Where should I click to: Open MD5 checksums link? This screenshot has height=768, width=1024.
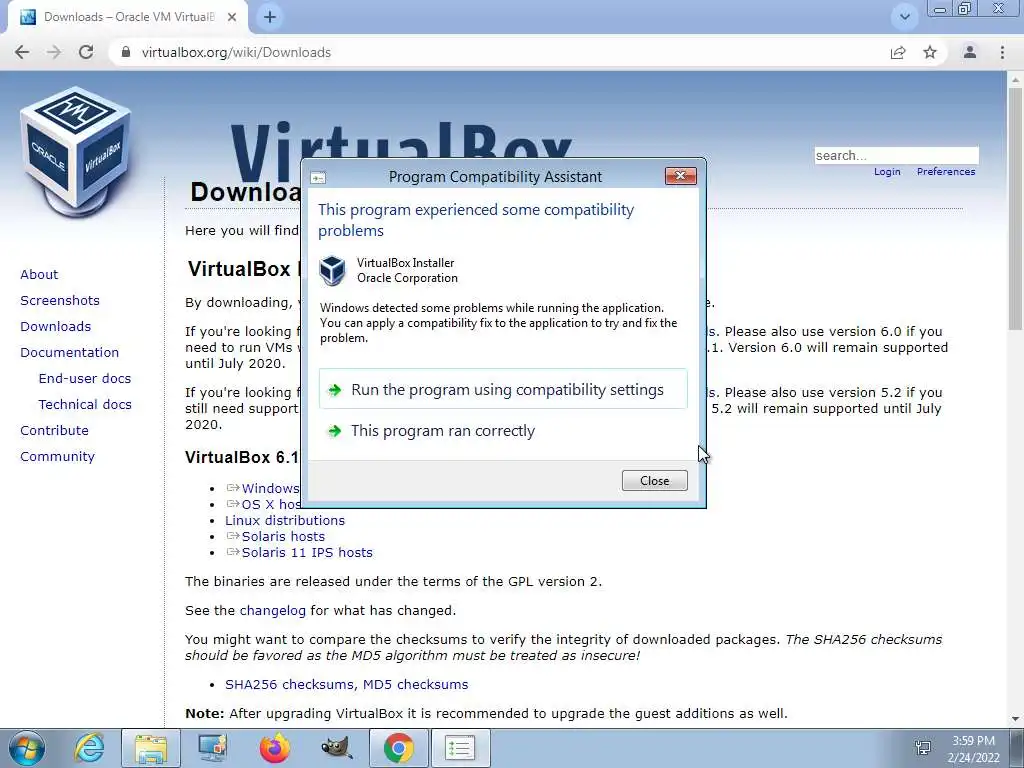[415, 684]
